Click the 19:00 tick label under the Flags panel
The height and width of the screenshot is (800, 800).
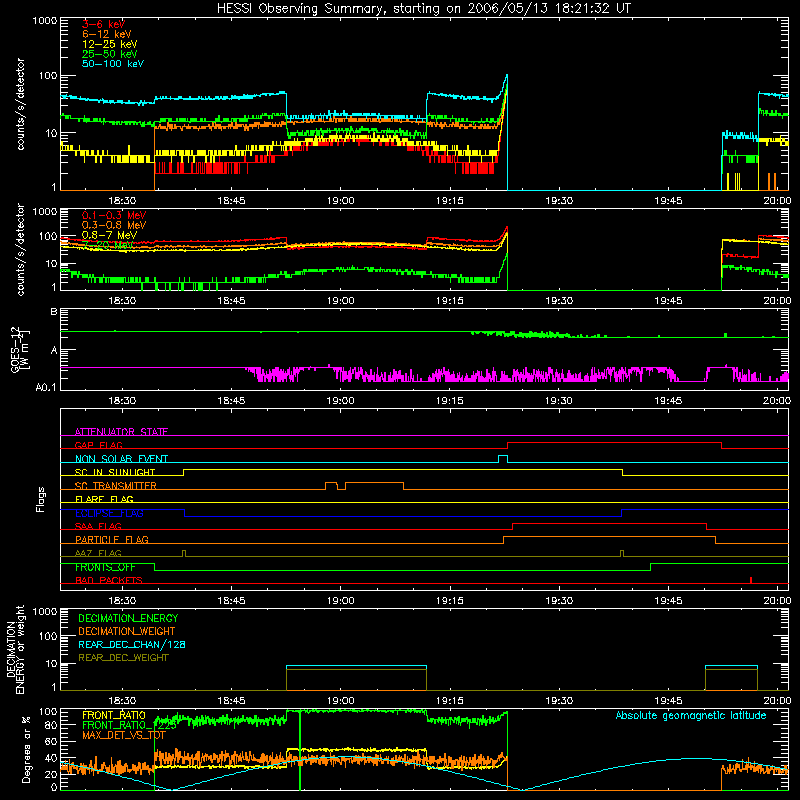point(340,601)
